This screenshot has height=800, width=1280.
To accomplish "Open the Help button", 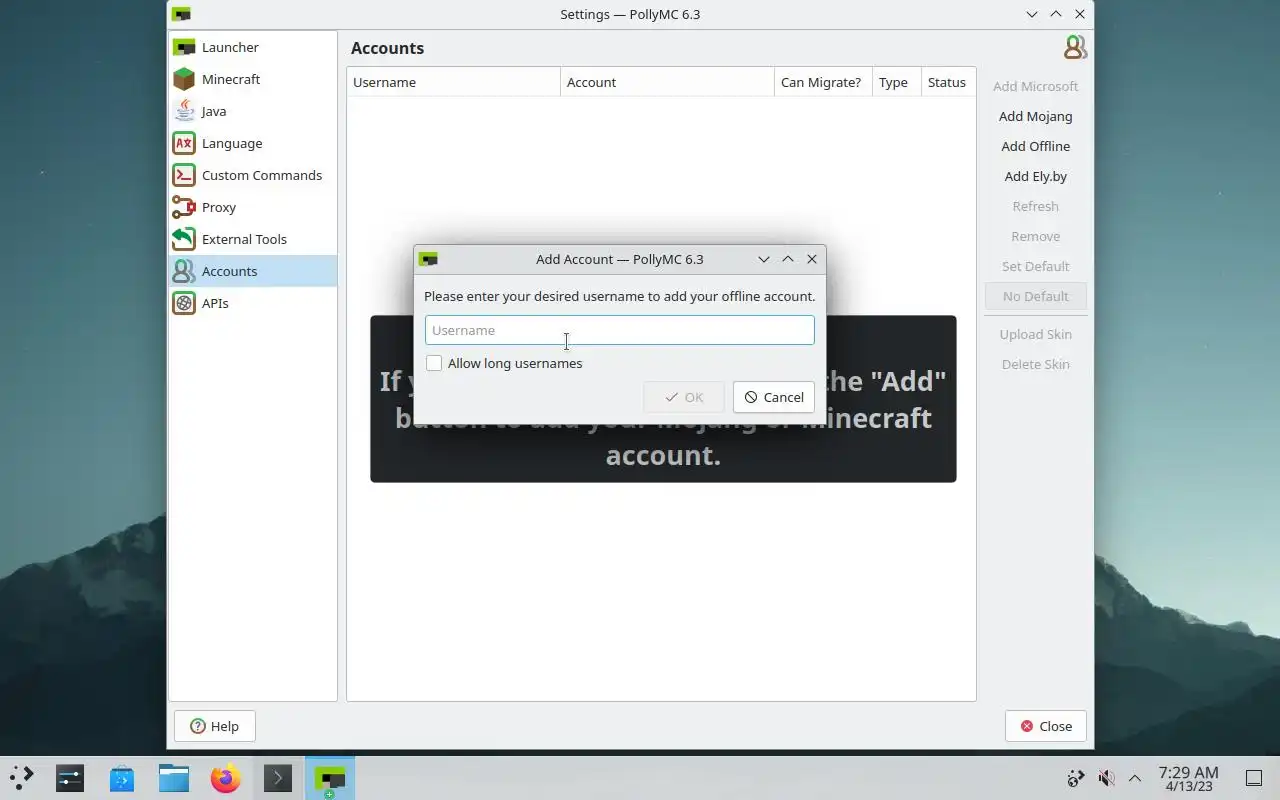I will coord(214,726).
